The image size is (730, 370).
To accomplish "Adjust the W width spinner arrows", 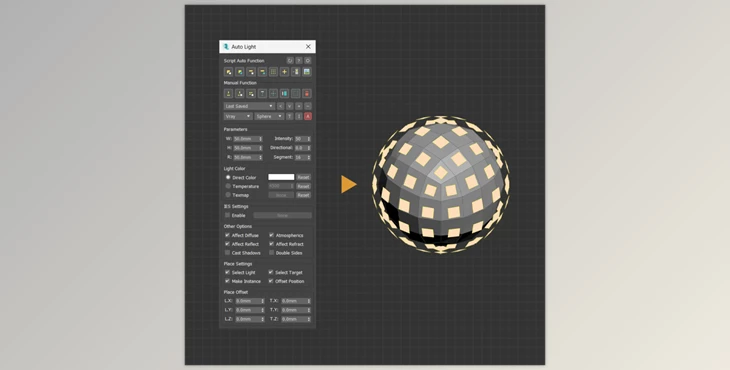I will click(261, 139).
